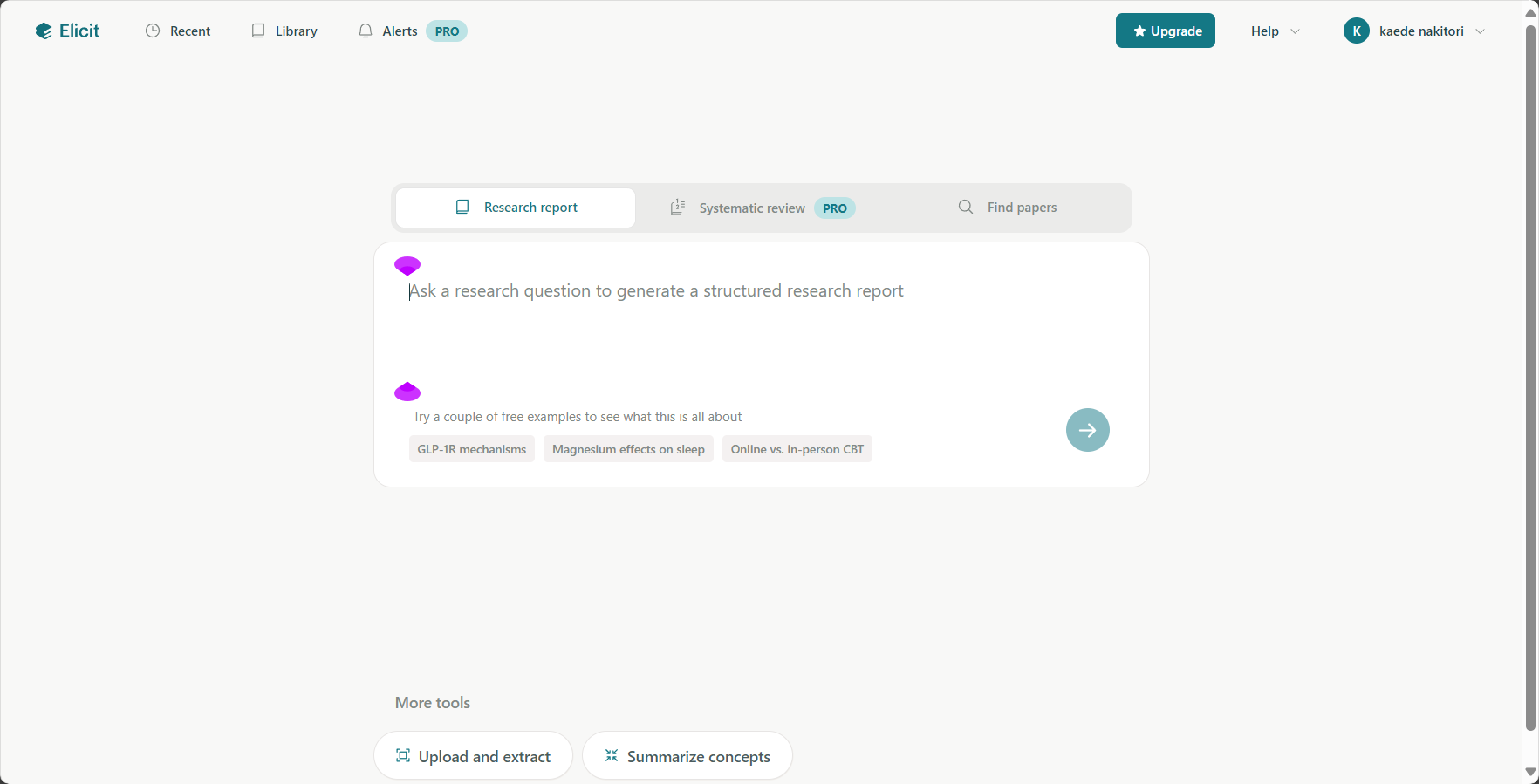Click the PRO badge next to Alerts
Screen dimensions: 1539x784
click(447, 31)
